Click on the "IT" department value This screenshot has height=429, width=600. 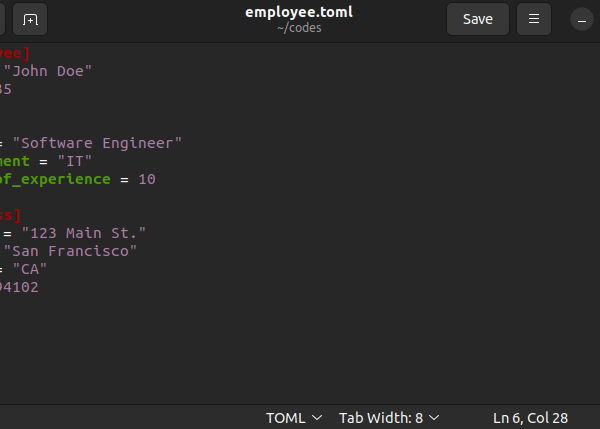tap(75, 161)
